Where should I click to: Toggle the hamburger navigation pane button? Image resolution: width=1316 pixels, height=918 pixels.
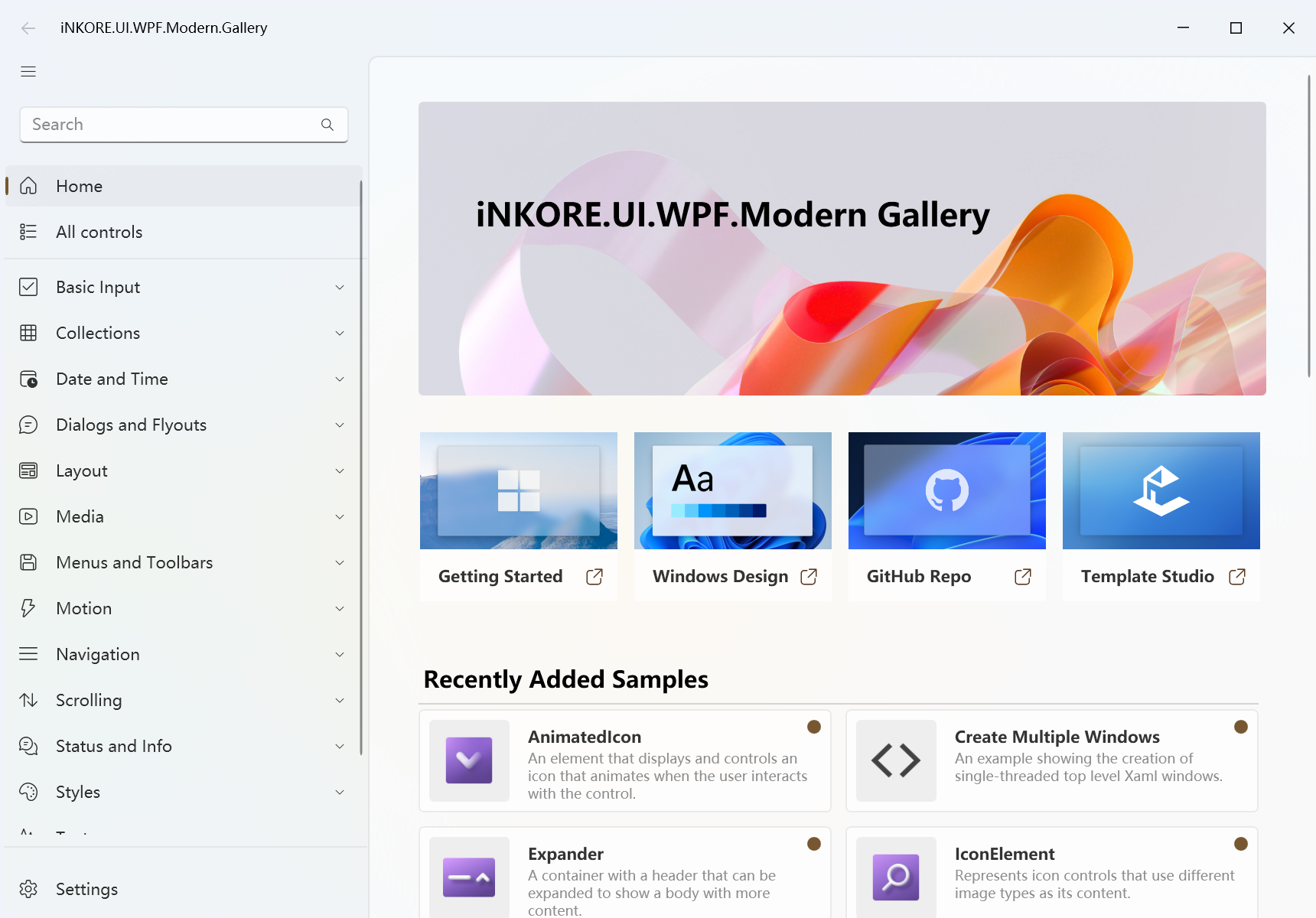(x=28, y=72)
